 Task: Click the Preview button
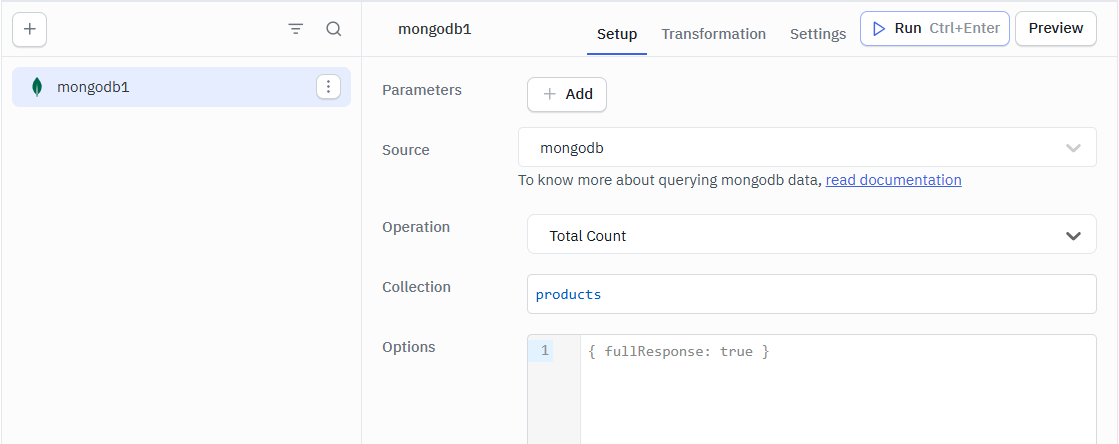pyautogui.click(x=1055, y=28)
